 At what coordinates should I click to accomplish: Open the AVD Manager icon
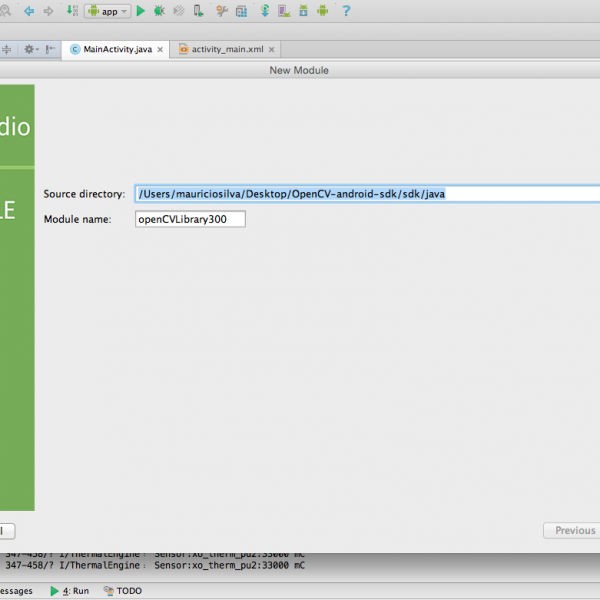coord(284,11)
